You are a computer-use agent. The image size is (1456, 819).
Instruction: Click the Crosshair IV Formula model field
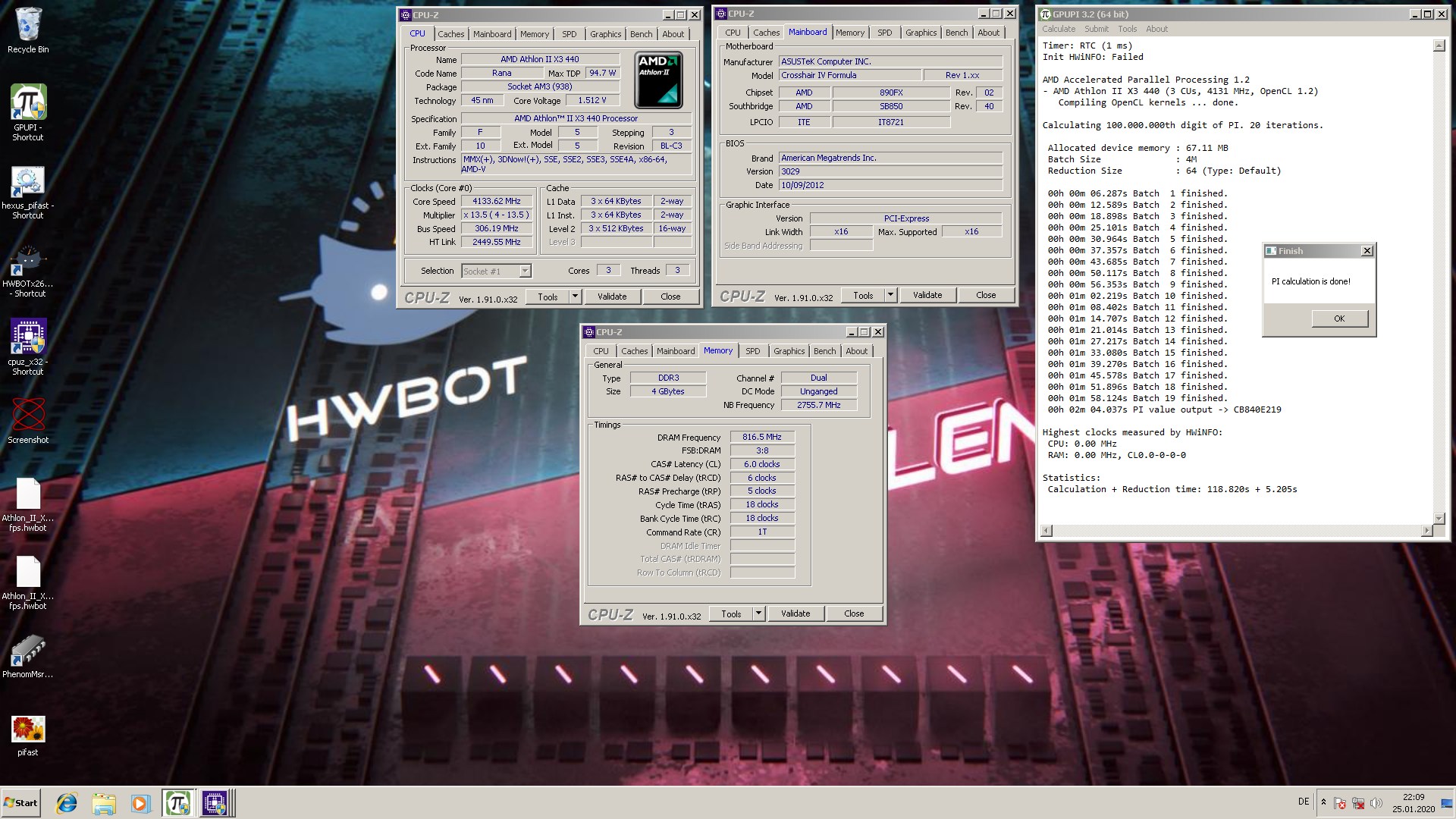[850, 75]
